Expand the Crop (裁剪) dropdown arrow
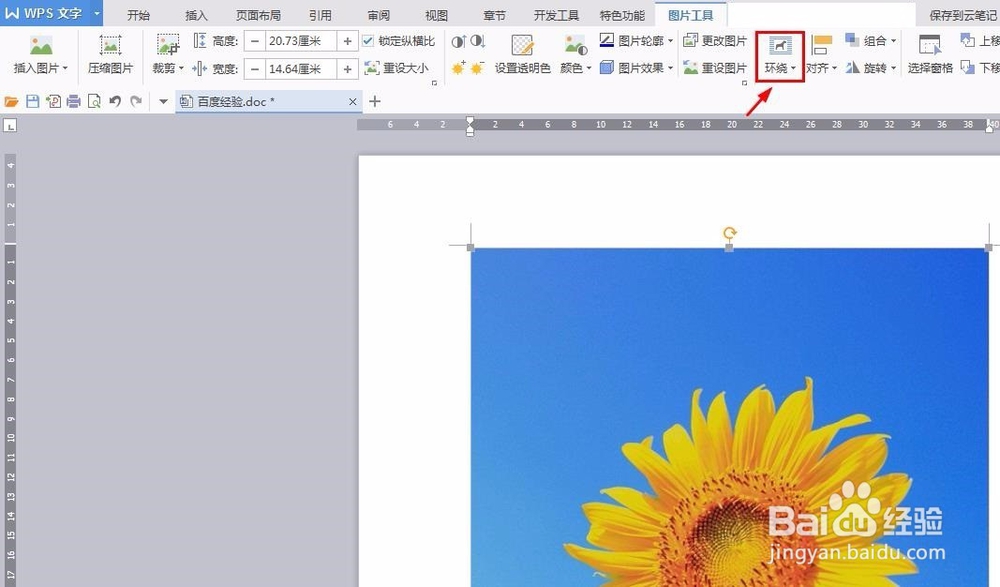This screenshot has width=1000, height=587. (x=181, y=68)
